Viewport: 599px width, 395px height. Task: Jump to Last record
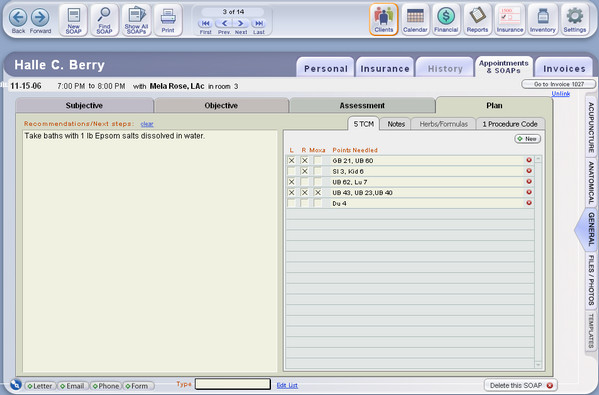[x=259, y=23]
